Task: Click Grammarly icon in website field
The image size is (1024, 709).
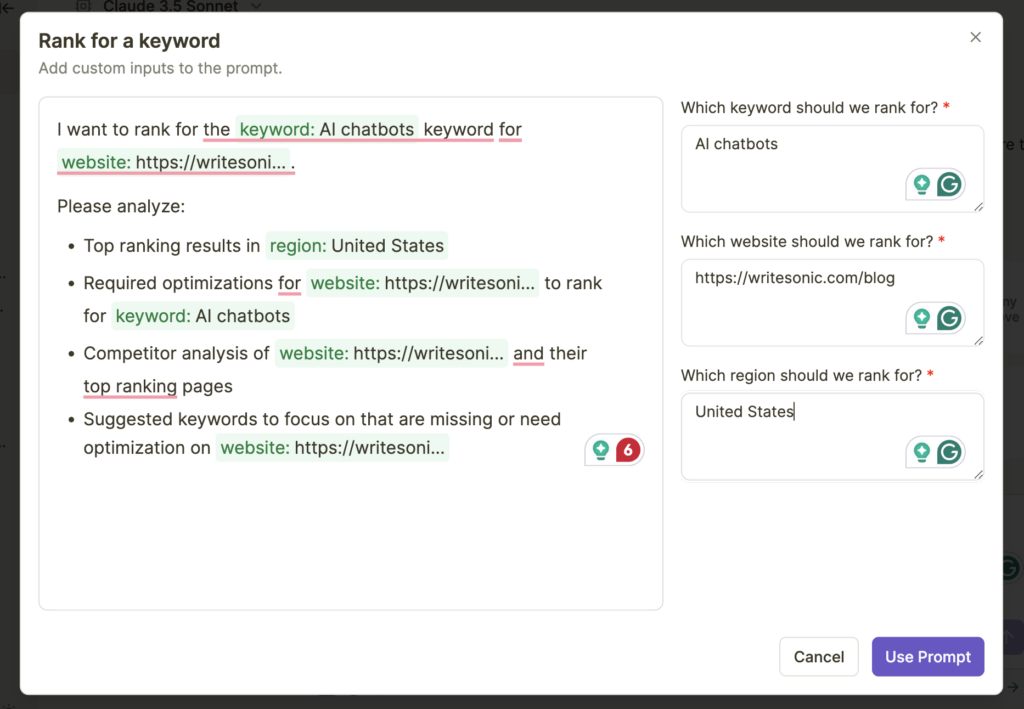Action: [950, 319]
